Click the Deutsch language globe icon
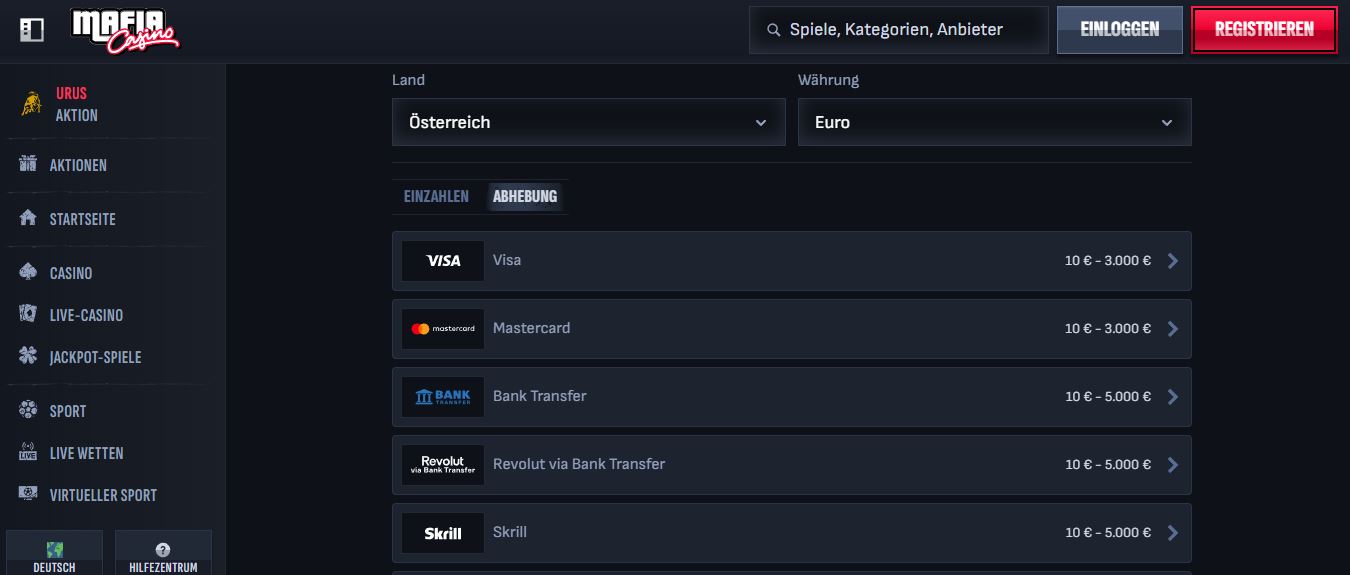This screenshot has height=575, width=1350. (x=54, y=549)
